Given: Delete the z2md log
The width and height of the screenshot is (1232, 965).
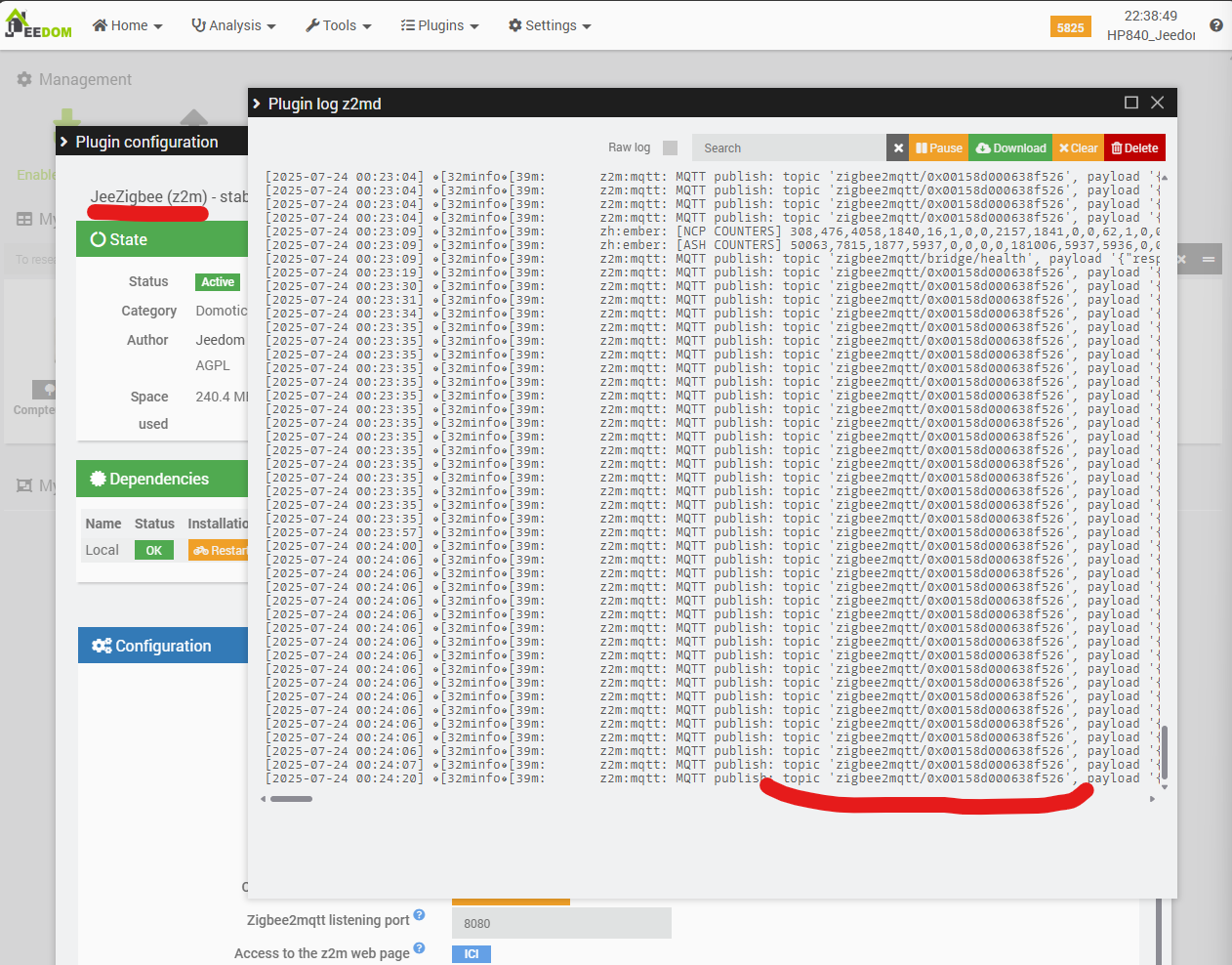Looking at the screenshot, I should (1134, 148).
